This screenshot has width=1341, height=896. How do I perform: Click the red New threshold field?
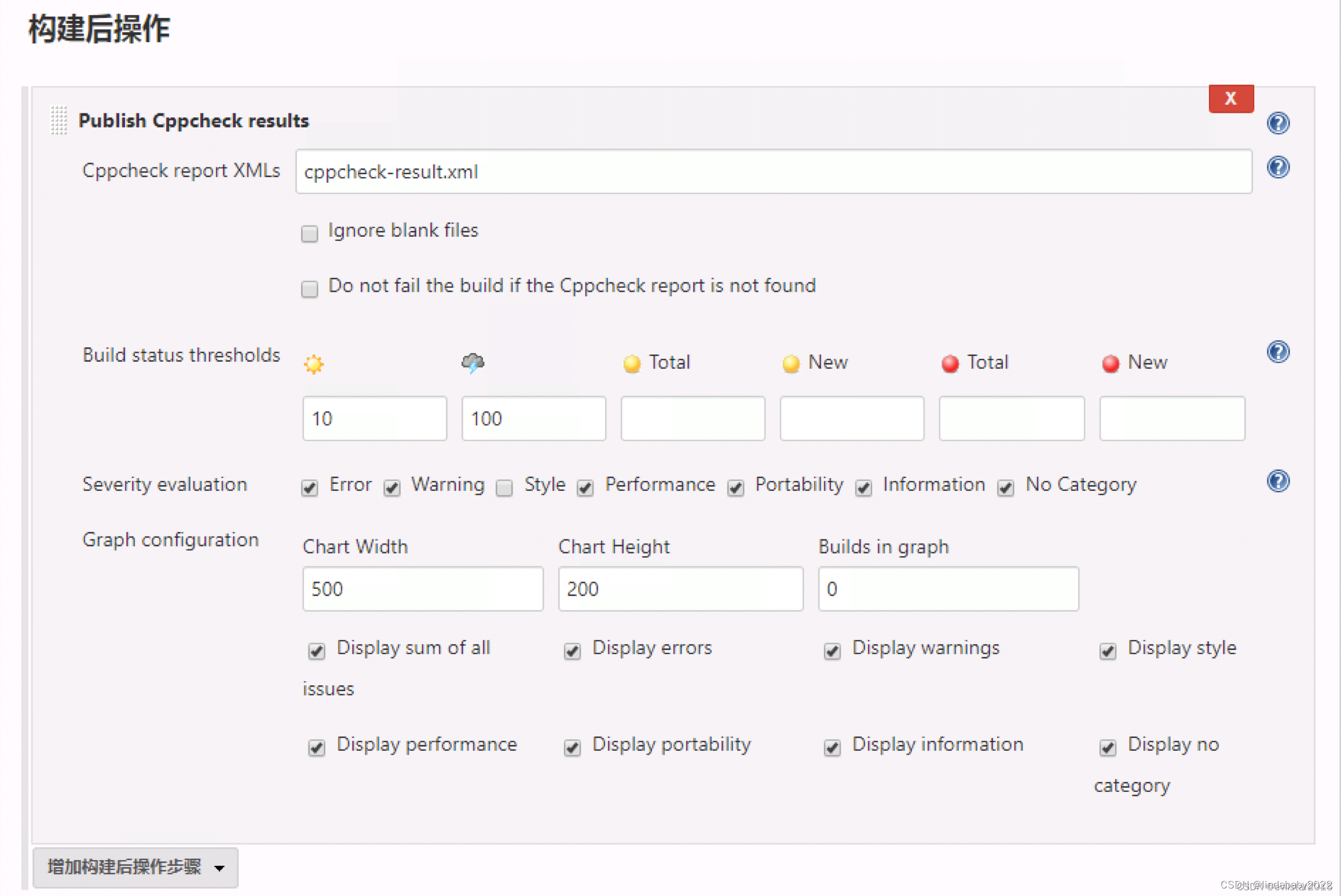(x=1173, y=418)
